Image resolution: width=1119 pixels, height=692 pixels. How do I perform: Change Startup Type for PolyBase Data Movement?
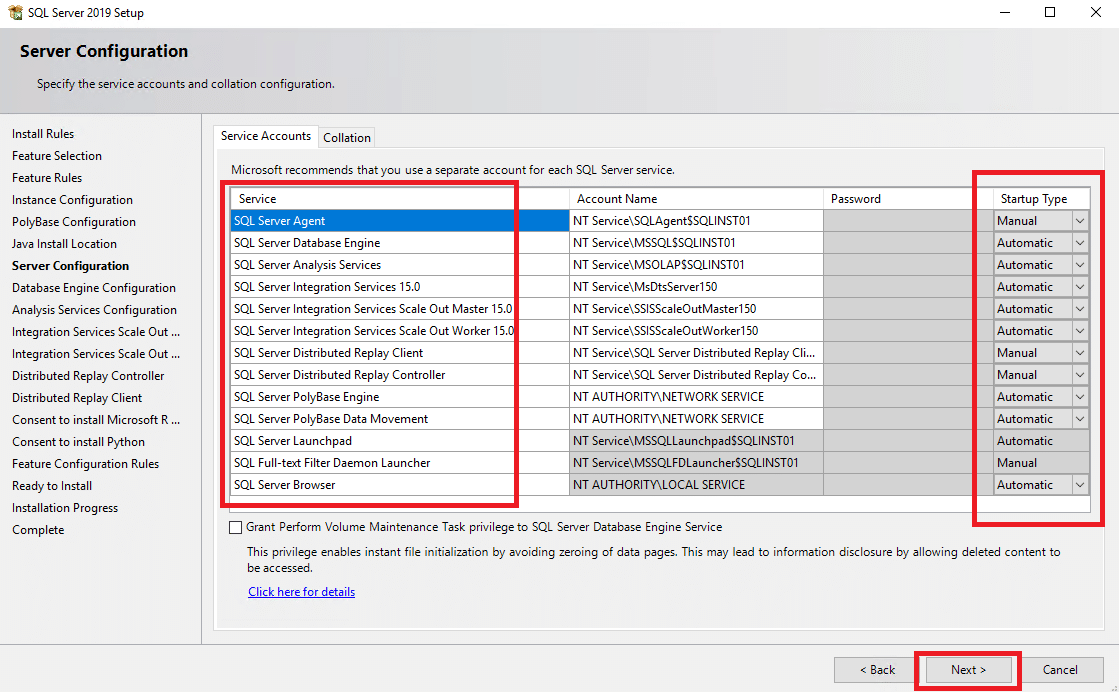click(x=1080, y=419)
